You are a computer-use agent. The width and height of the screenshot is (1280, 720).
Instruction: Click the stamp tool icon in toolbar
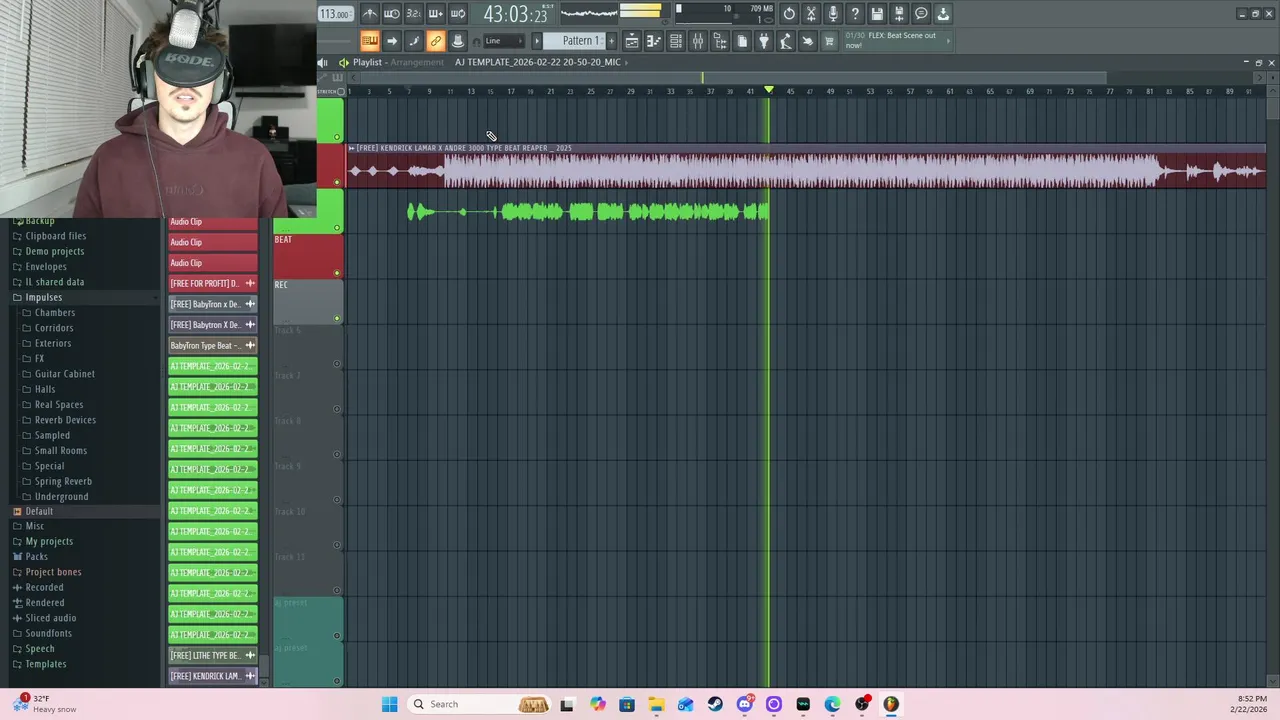457,41
